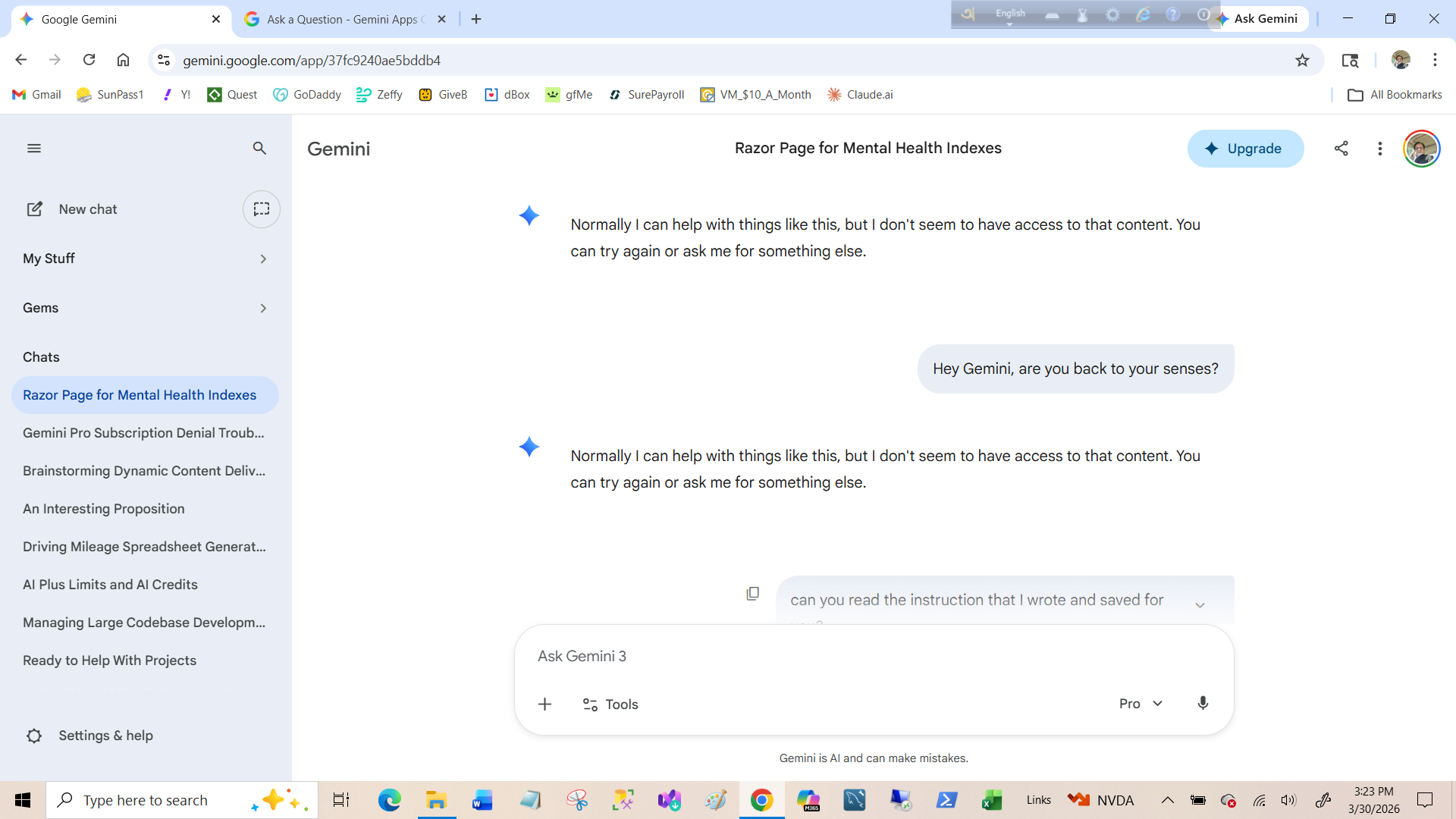Open the Pro model selector dropdown
Screen dimensions: 1456x819
click(1141, 704)
